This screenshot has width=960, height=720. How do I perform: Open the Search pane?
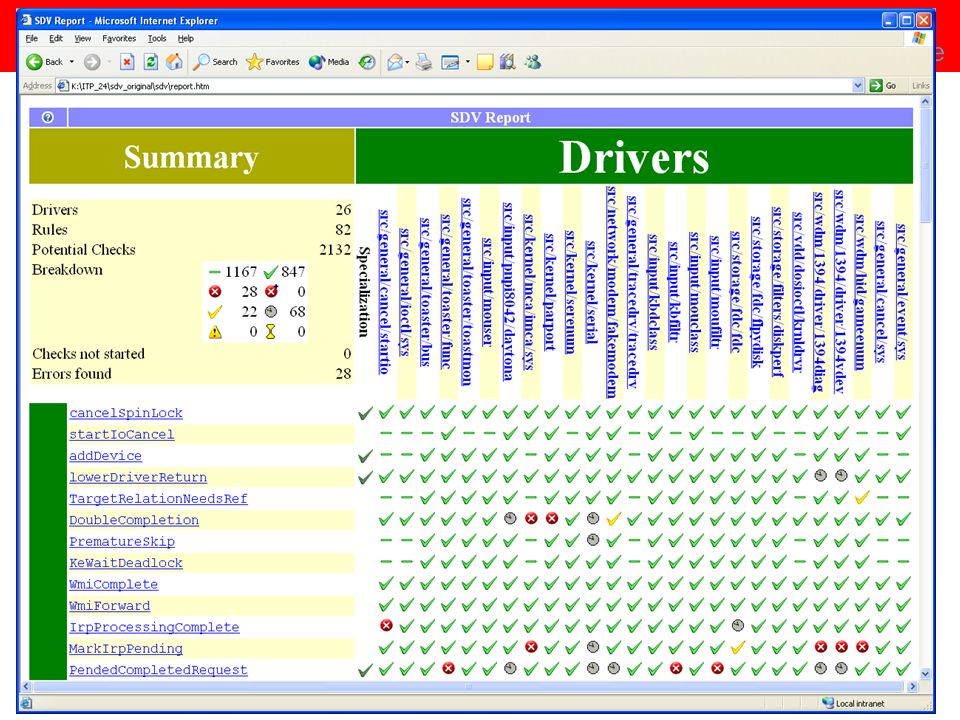click(x=216, y=62)
